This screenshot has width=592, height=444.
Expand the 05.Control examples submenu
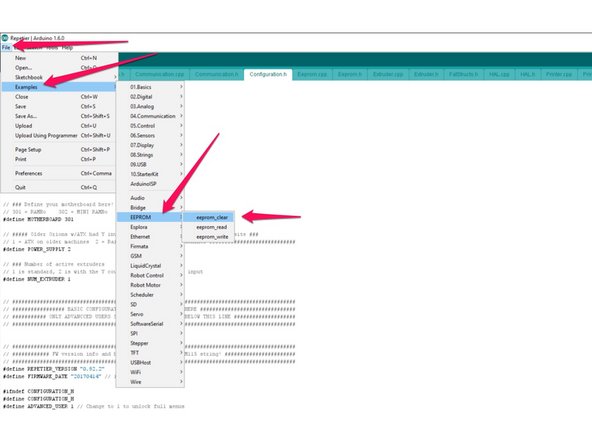tap(150, 126)
